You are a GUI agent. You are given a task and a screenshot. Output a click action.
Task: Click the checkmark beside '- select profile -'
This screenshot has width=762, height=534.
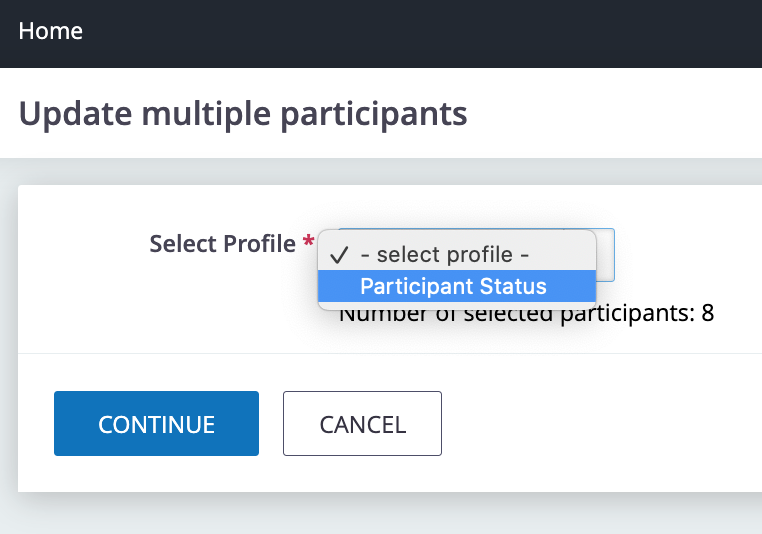[x=338, y=254]
